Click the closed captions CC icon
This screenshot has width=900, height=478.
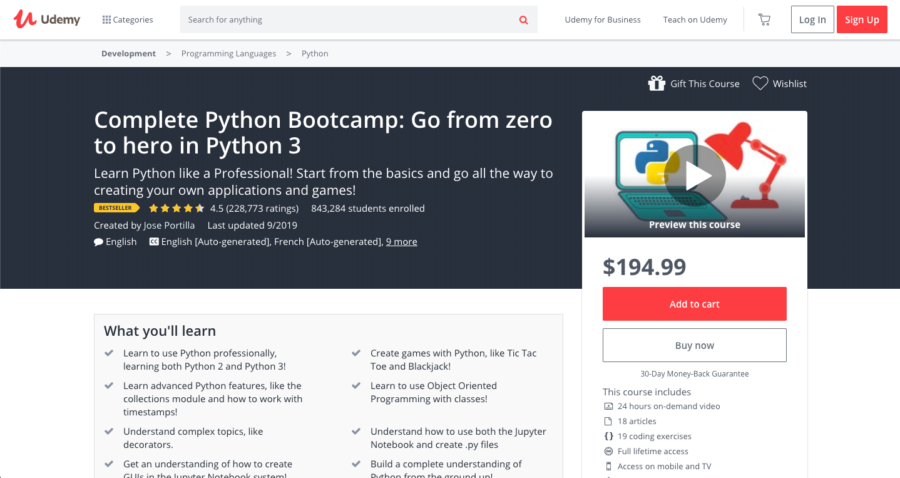click(x=154, y=242)
